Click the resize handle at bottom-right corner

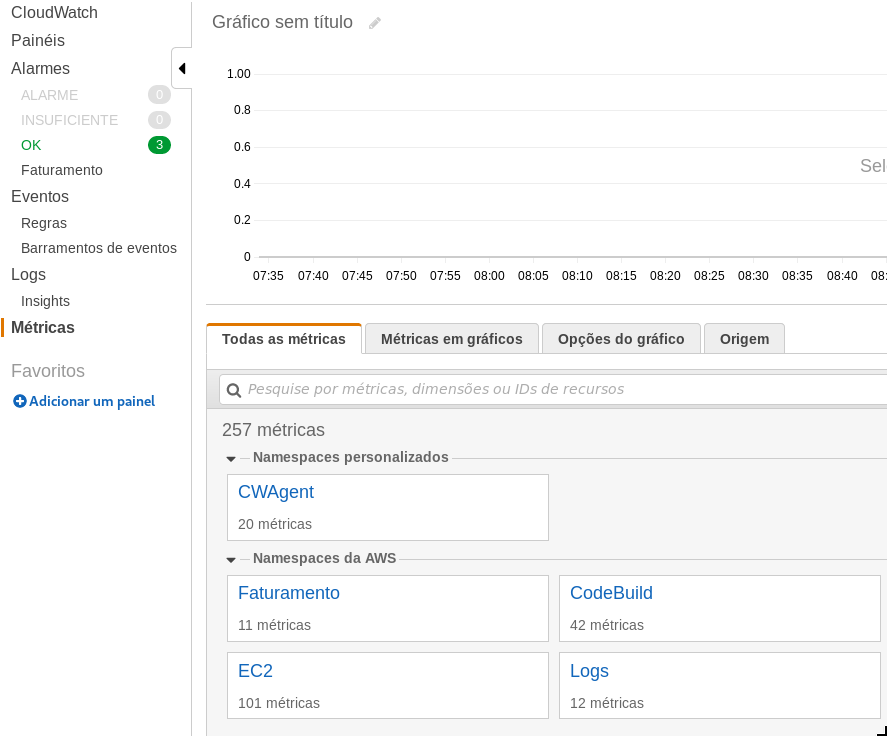pos(880,730)
